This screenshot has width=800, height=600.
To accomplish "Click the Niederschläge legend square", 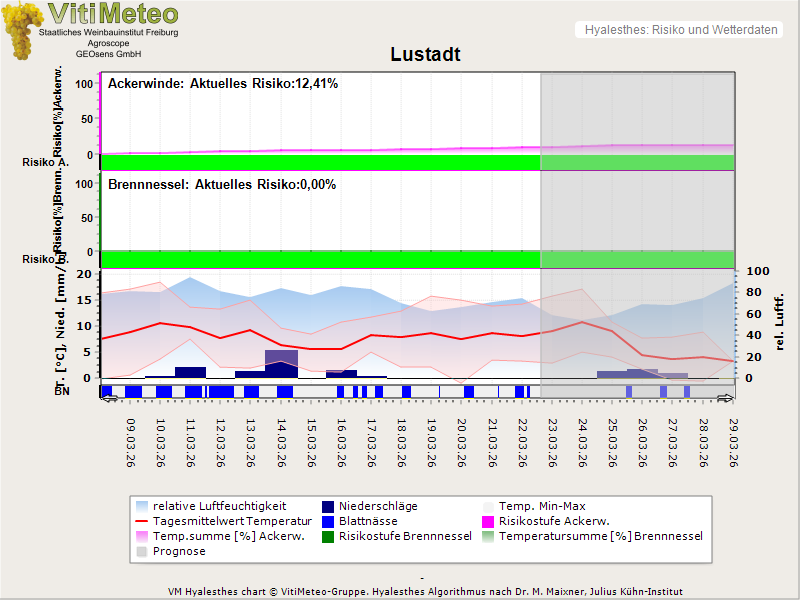I will click(x=329, y=507).
